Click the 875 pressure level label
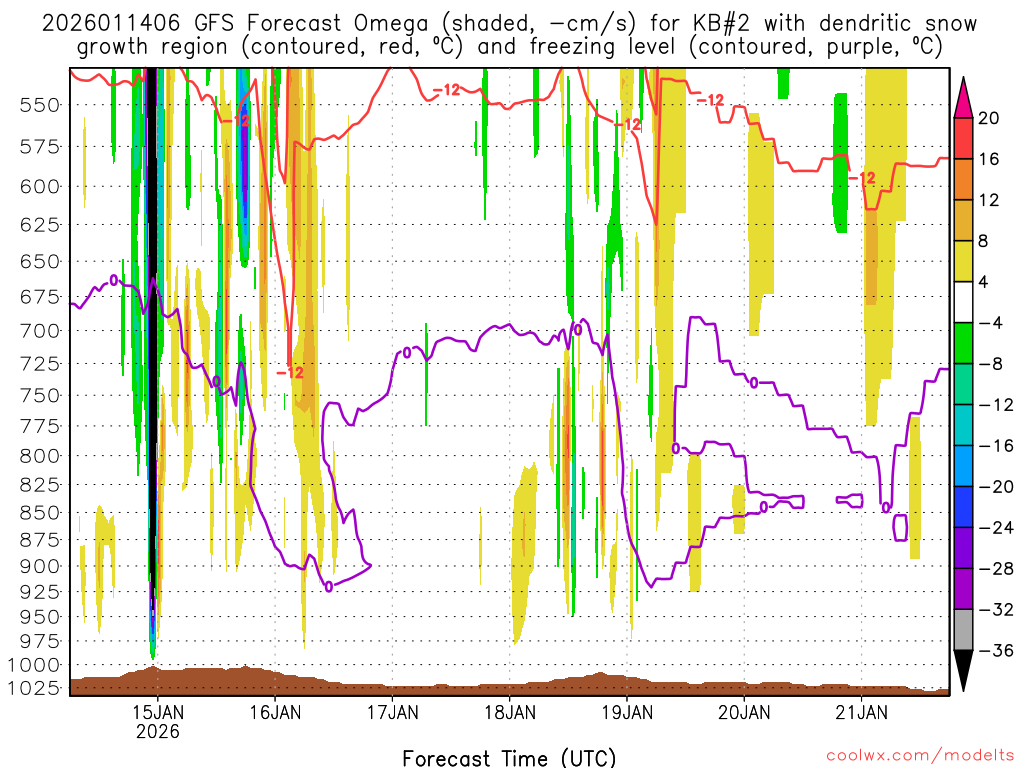This screenshot has height=768, width=1024. tap(40, 540)
